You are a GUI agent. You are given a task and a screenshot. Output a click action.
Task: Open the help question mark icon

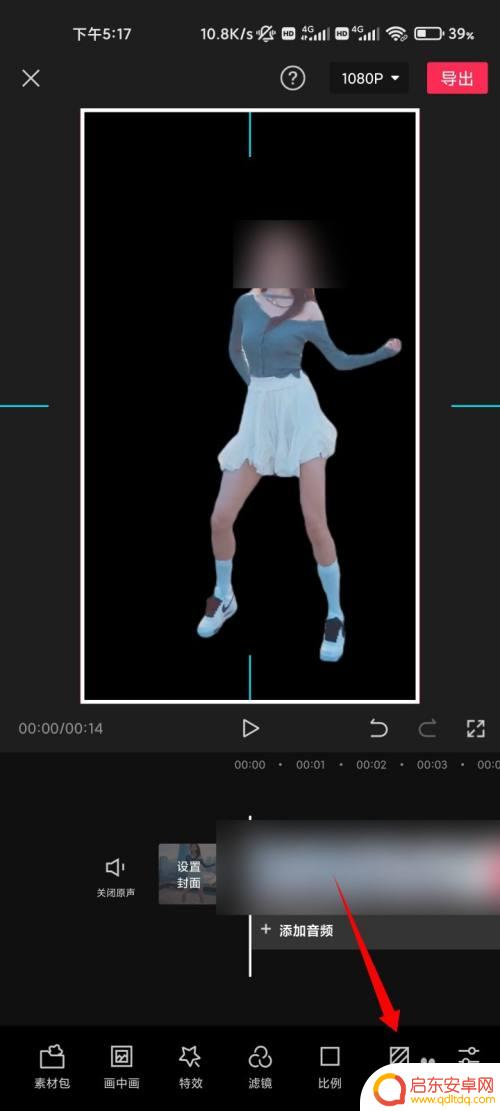(292, 78)
